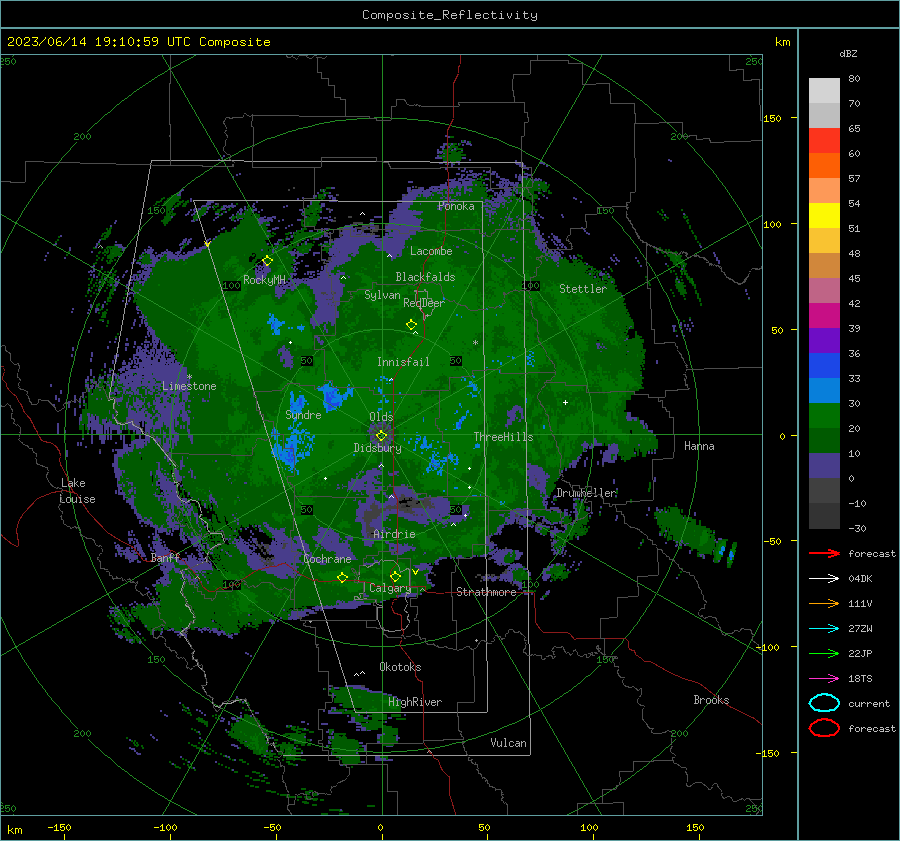
Task: Click the 'current' legend label
Action: pyautogui.click(x=869, y=703)
